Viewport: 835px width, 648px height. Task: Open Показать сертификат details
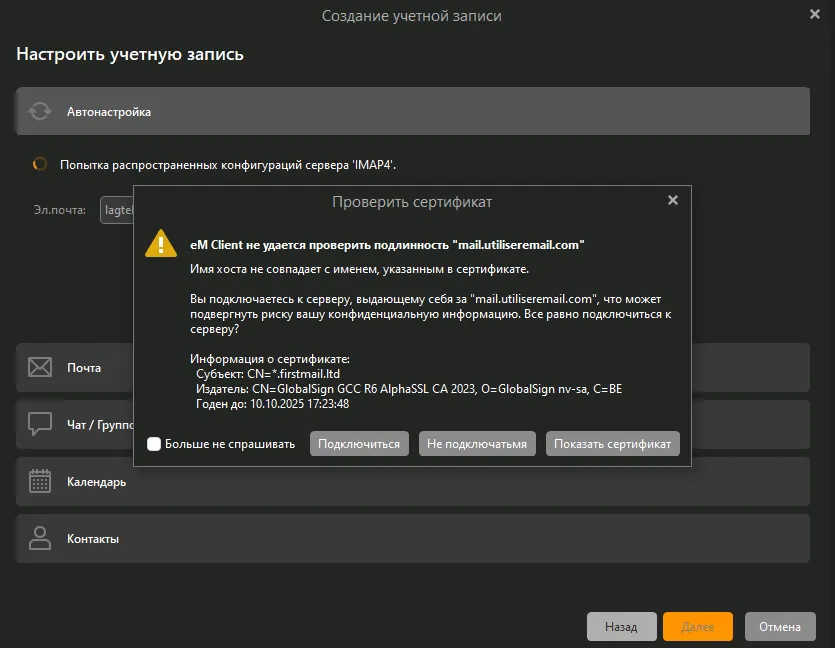pyautogui.click(x=612, y=444)
